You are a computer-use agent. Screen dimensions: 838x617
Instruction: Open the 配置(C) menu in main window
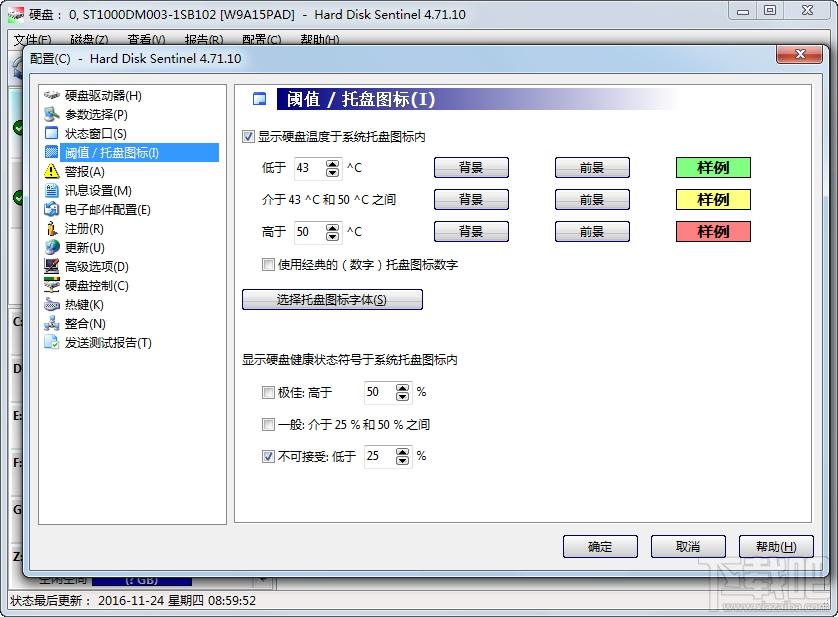pos(261,40)
